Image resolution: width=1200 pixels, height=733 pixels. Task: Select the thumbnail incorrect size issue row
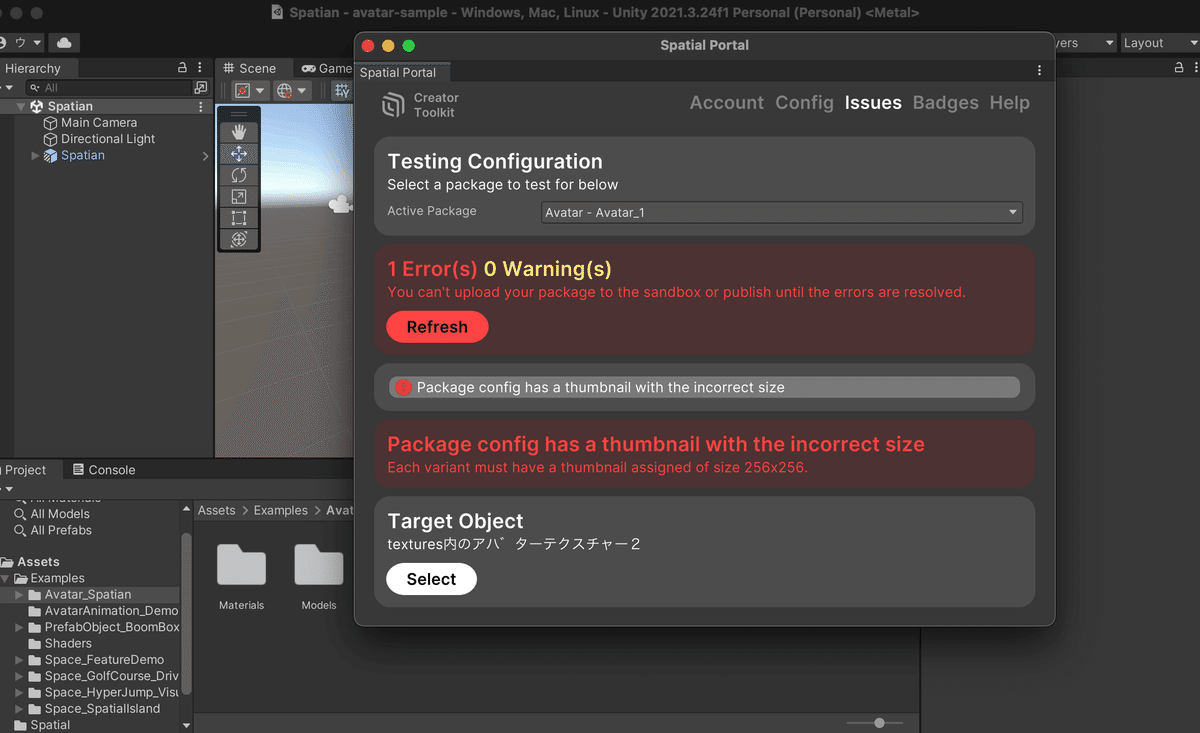pyautogui.click(x=704, y=387)
